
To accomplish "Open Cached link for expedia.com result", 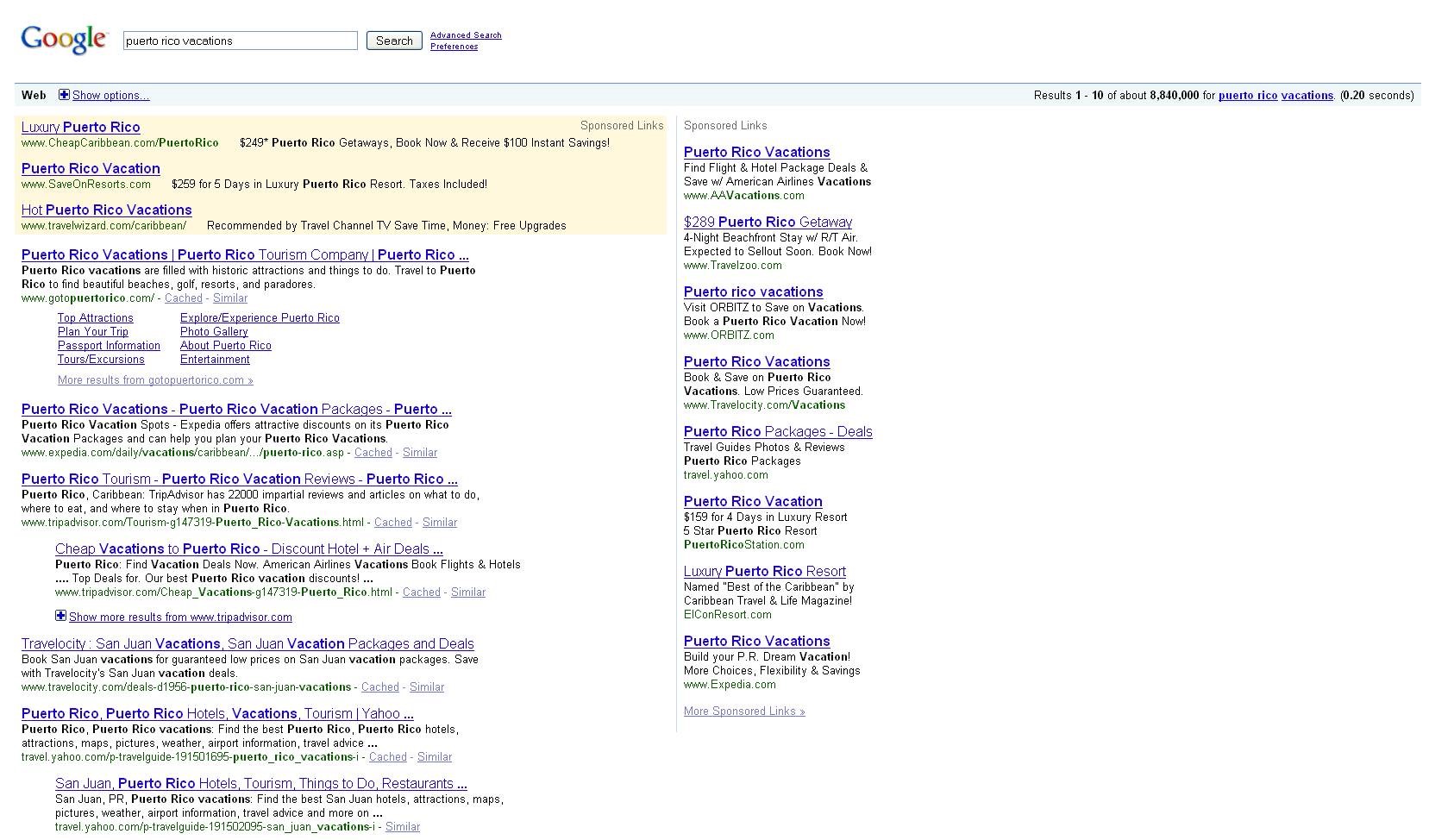I will point(373,453).
